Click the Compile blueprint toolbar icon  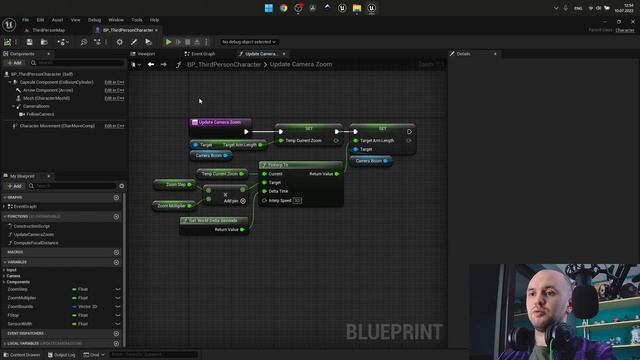tap(7, 42)
